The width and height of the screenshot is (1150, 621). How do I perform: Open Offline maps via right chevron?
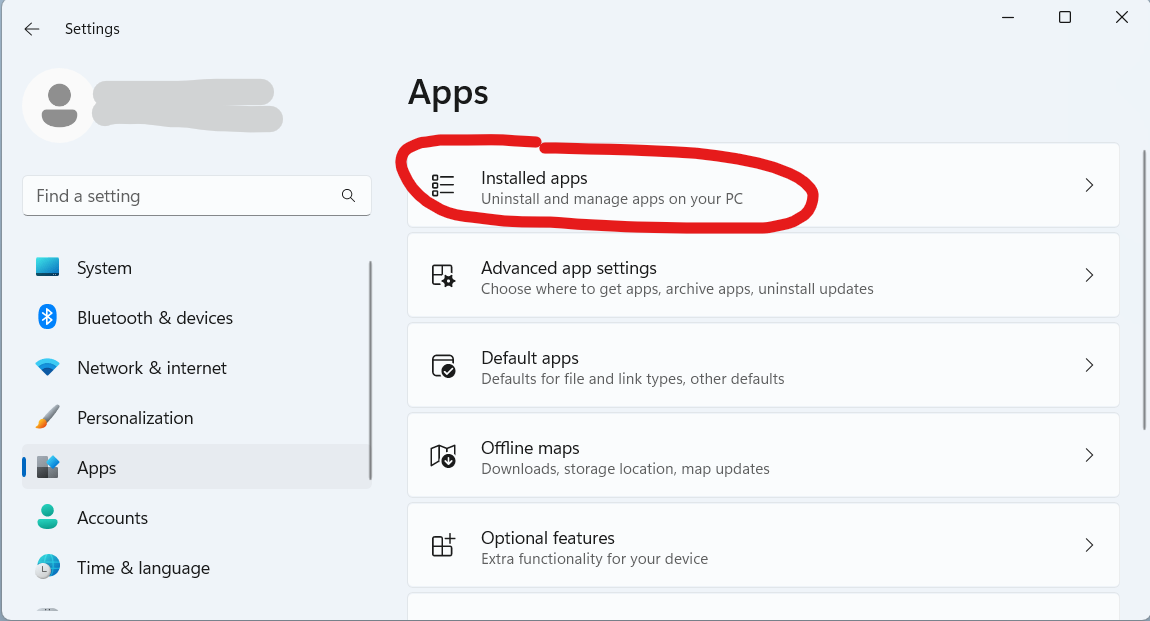1089,456
